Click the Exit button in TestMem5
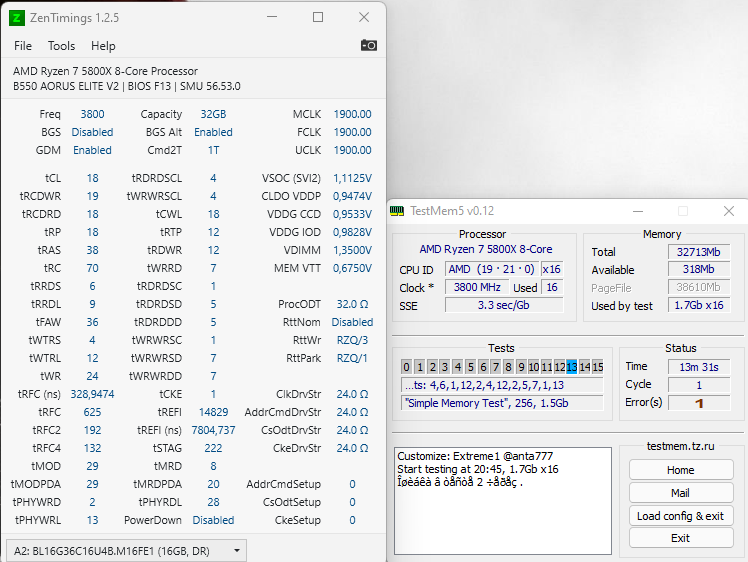This screenshot has height=562, width=748. pos(681,538)
